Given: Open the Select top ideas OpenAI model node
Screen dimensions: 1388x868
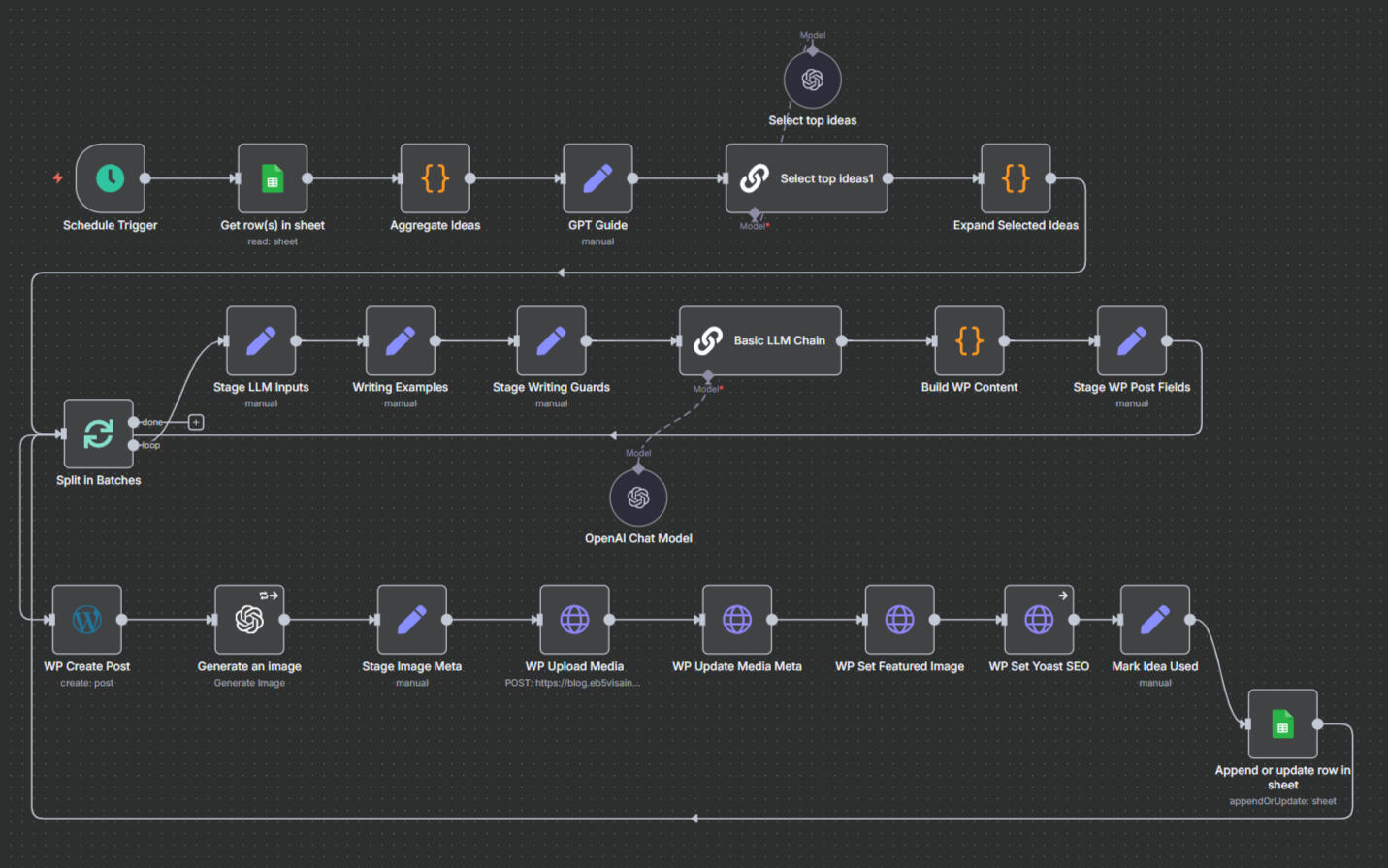Looking at the screenshot, I should [812, 78].
